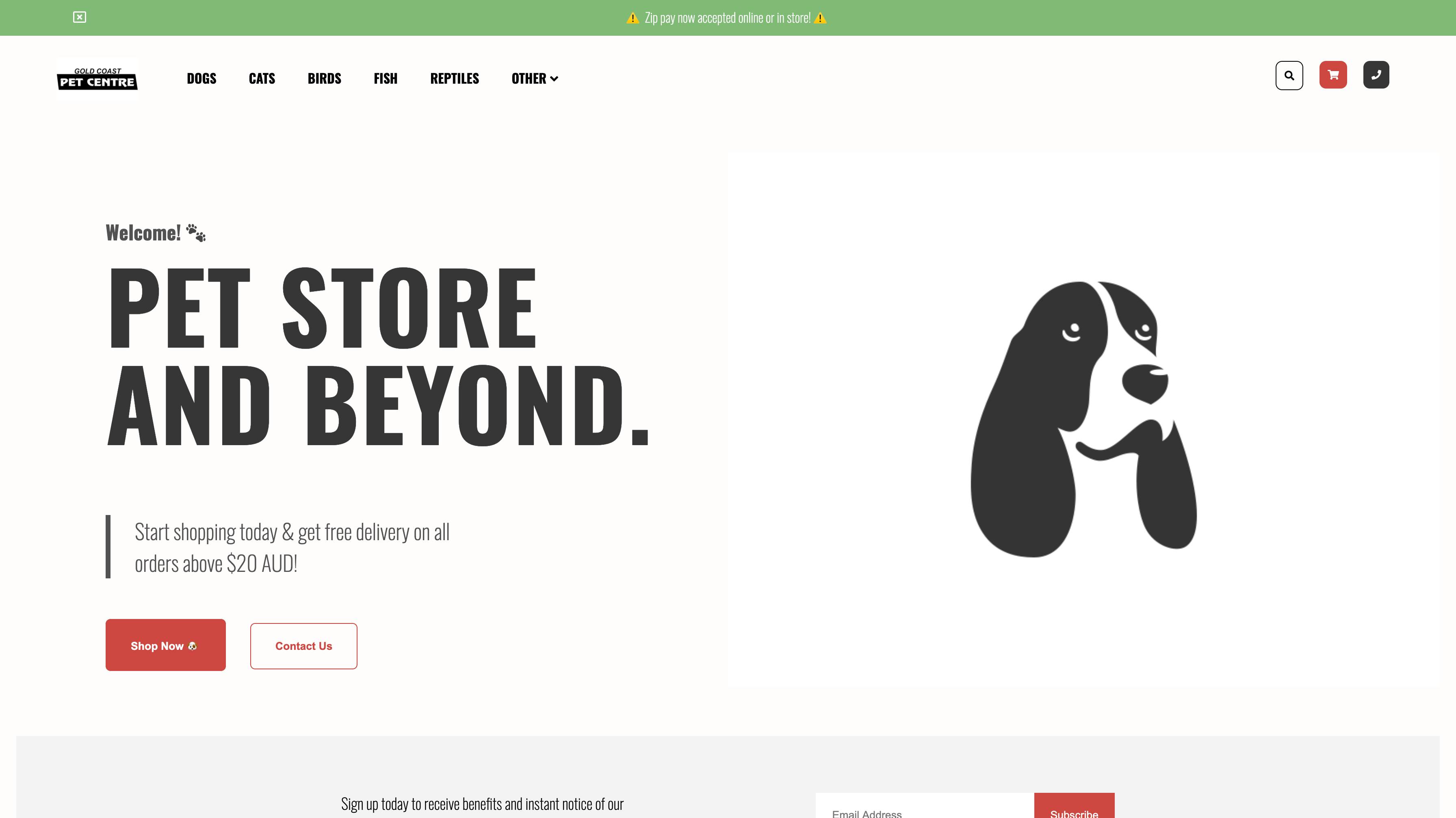1456x818 pixels.
Task: Click the Gold Coast Pet Centre logo
Action: pos(97,78)
